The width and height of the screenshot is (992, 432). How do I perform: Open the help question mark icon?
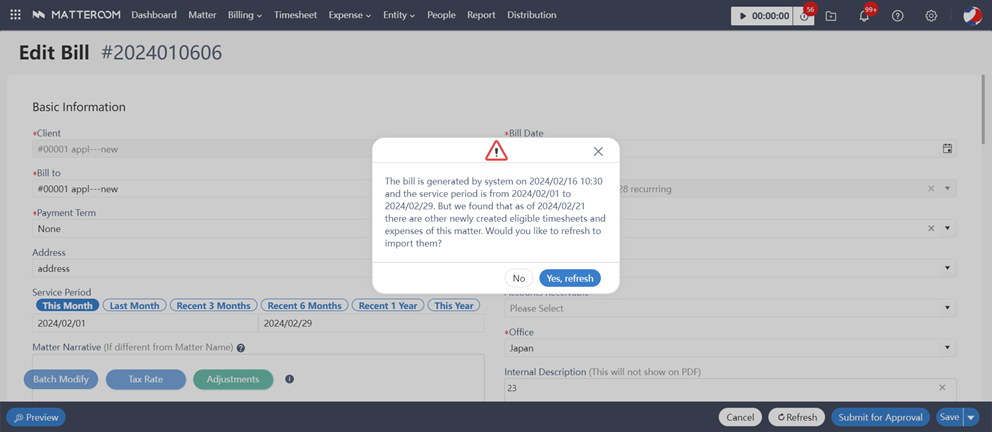(x=897, y=16)
